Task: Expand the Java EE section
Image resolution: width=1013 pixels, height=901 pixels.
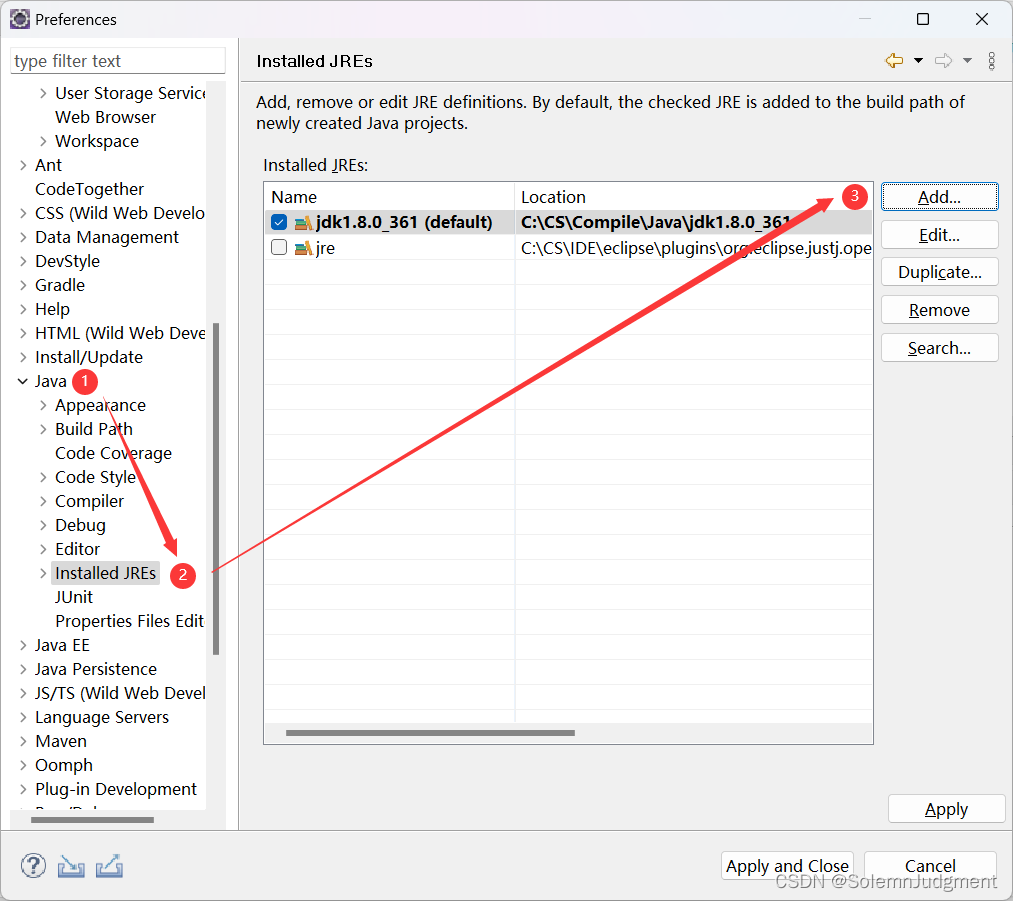Action: pyautogui.click(x=23, y=645)
